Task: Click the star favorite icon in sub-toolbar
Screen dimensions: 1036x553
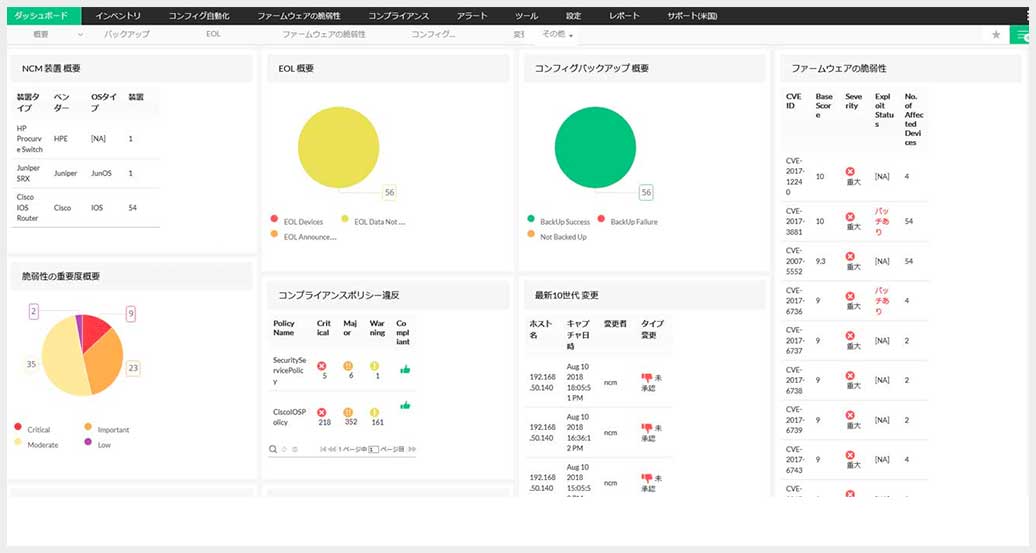Action: [x=996, y=34]
